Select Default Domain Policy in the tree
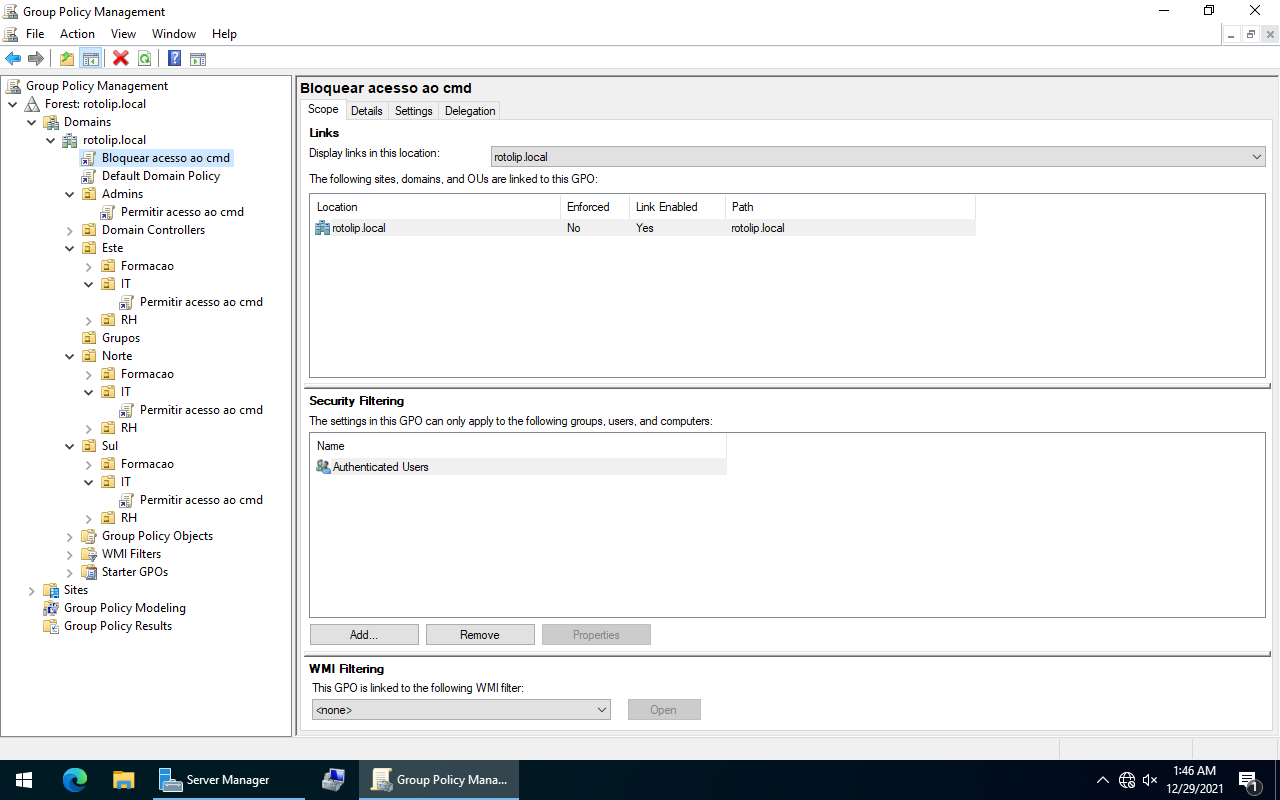This screenshot has height=800, width=1280. point(160,176)
